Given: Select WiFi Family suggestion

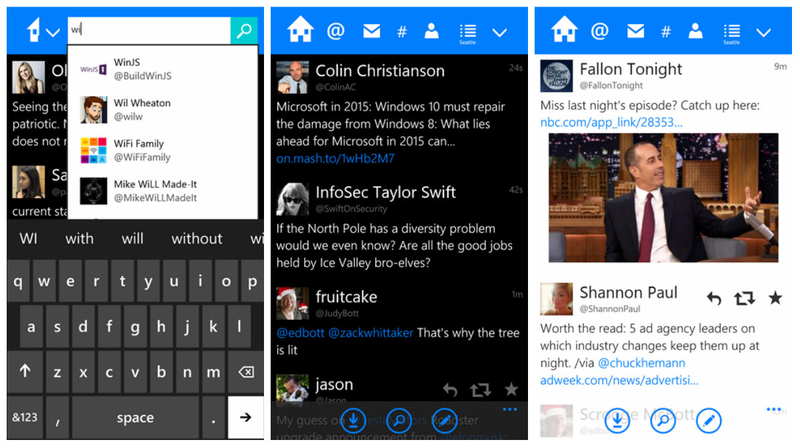Looking at the screenshot, I should coord(162,150).
